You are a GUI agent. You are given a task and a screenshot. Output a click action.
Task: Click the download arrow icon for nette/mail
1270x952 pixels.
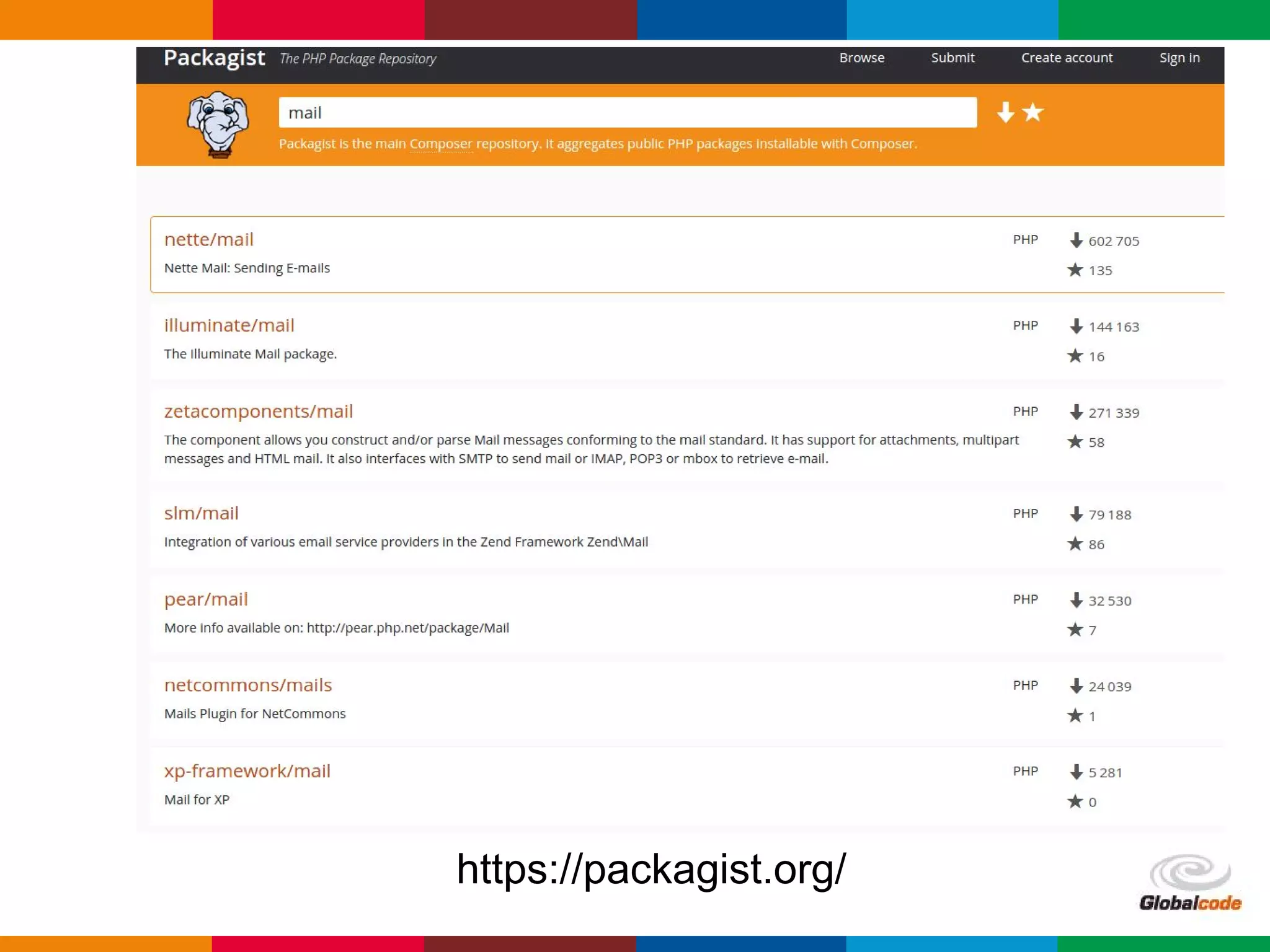point(1076,240)
